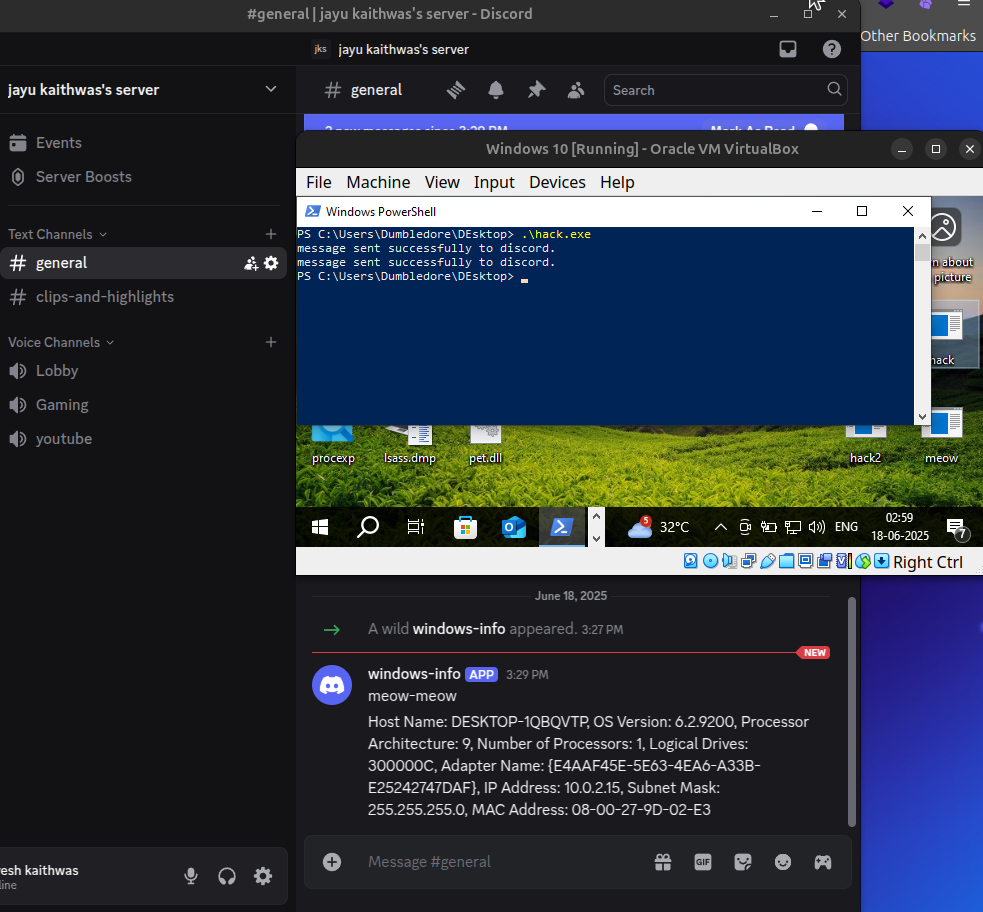Open the VirtualBox Devices menu
The image size is (983, 912).
point(557,182)
